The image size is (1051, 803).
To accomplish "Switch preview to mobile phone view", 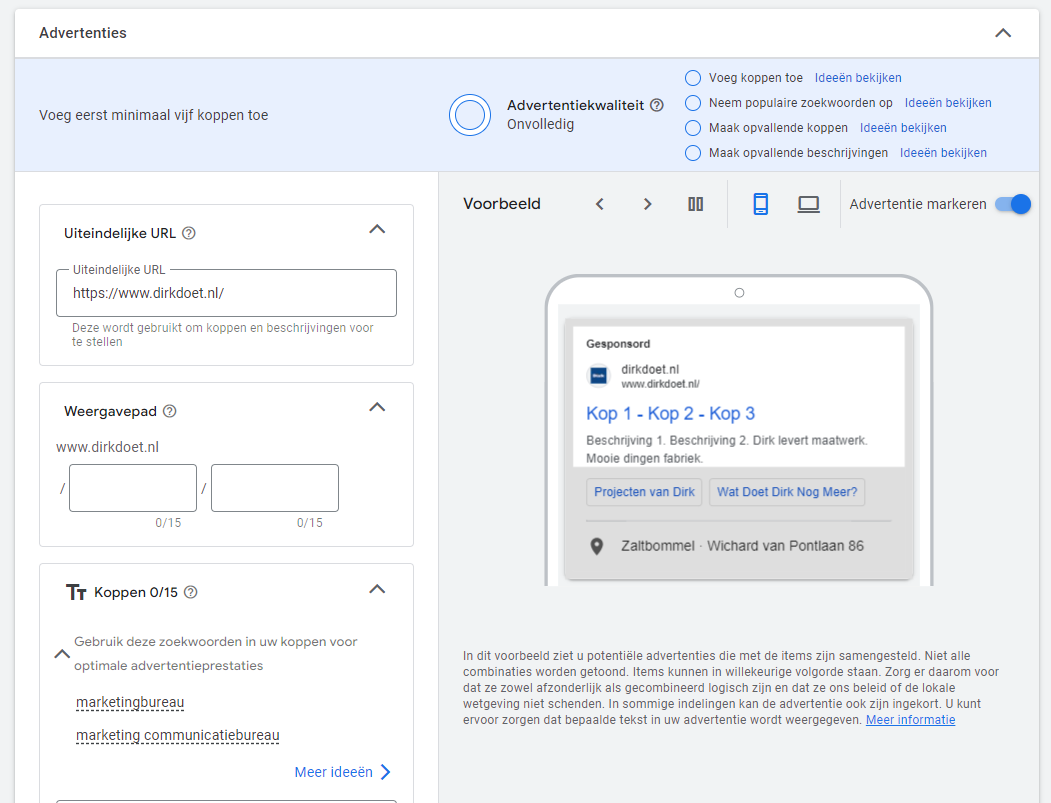I will click(x=760, y=204).
